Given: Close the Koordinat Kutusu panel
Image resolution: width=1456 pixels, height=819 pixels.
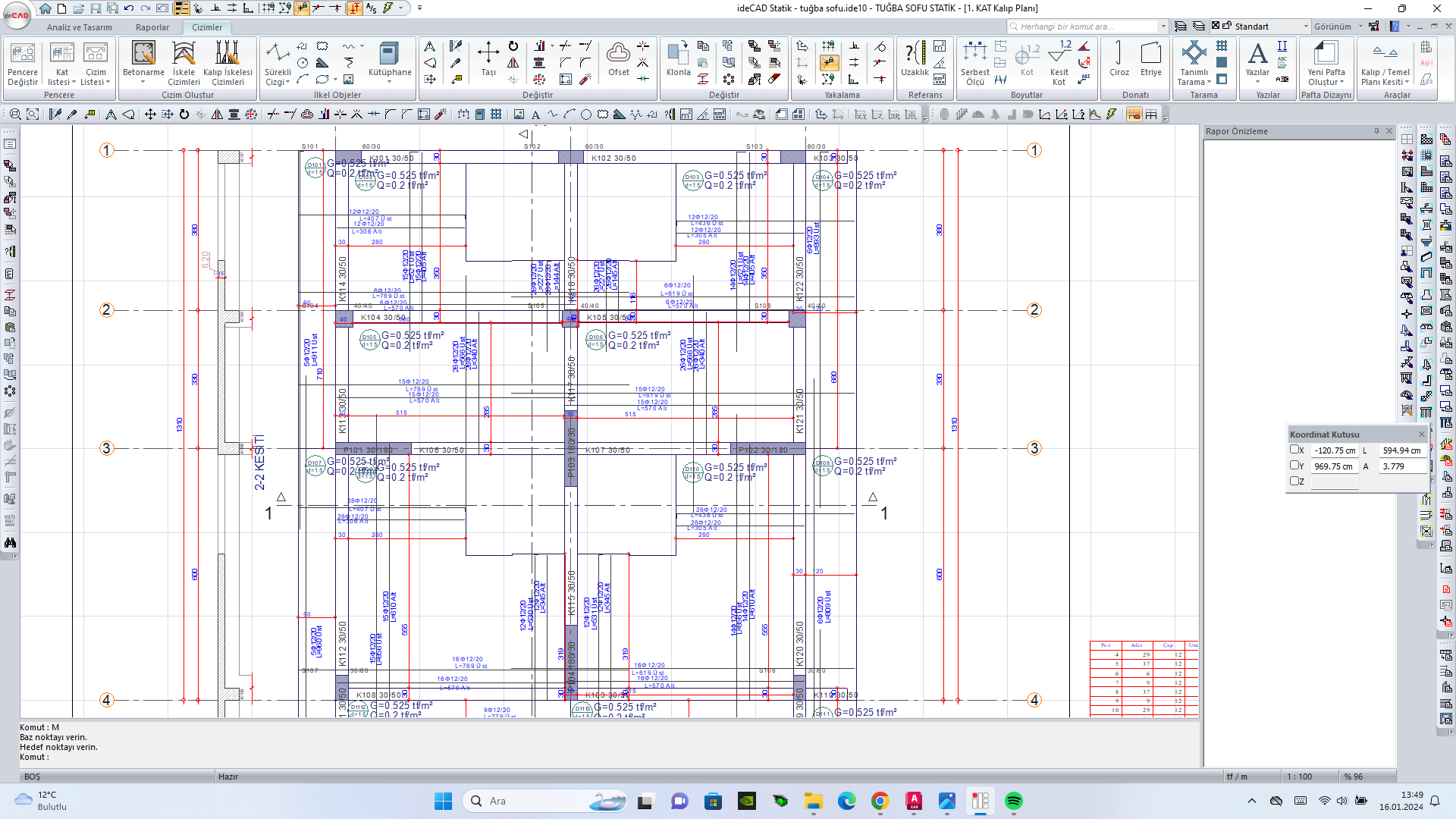Looking at the screenshot, I should [x=1422, y=435].
